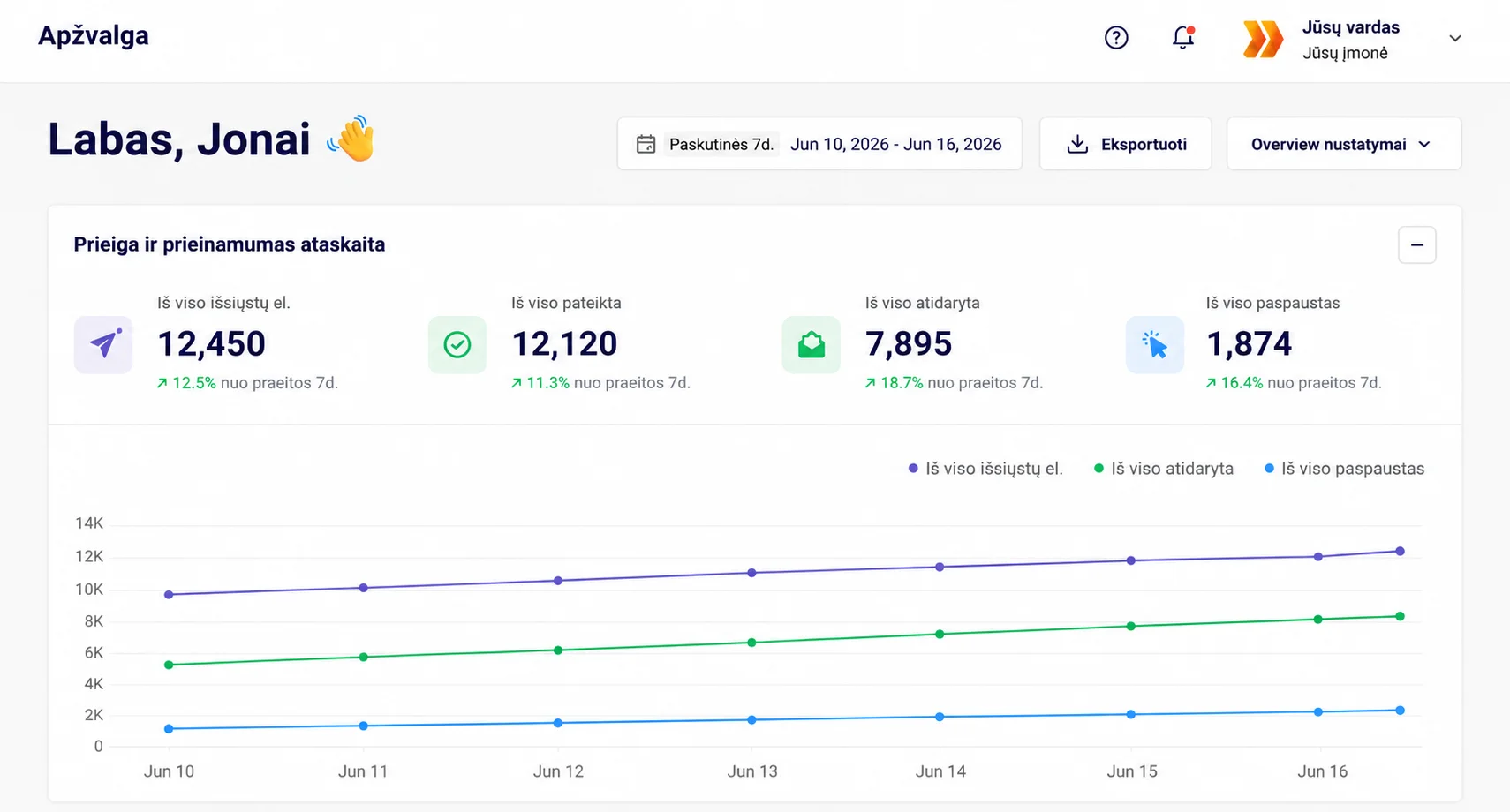Expand the Jūsų vardas account menu chevron
Screen dimensions: 1510x812
(x=1455, y=38)
